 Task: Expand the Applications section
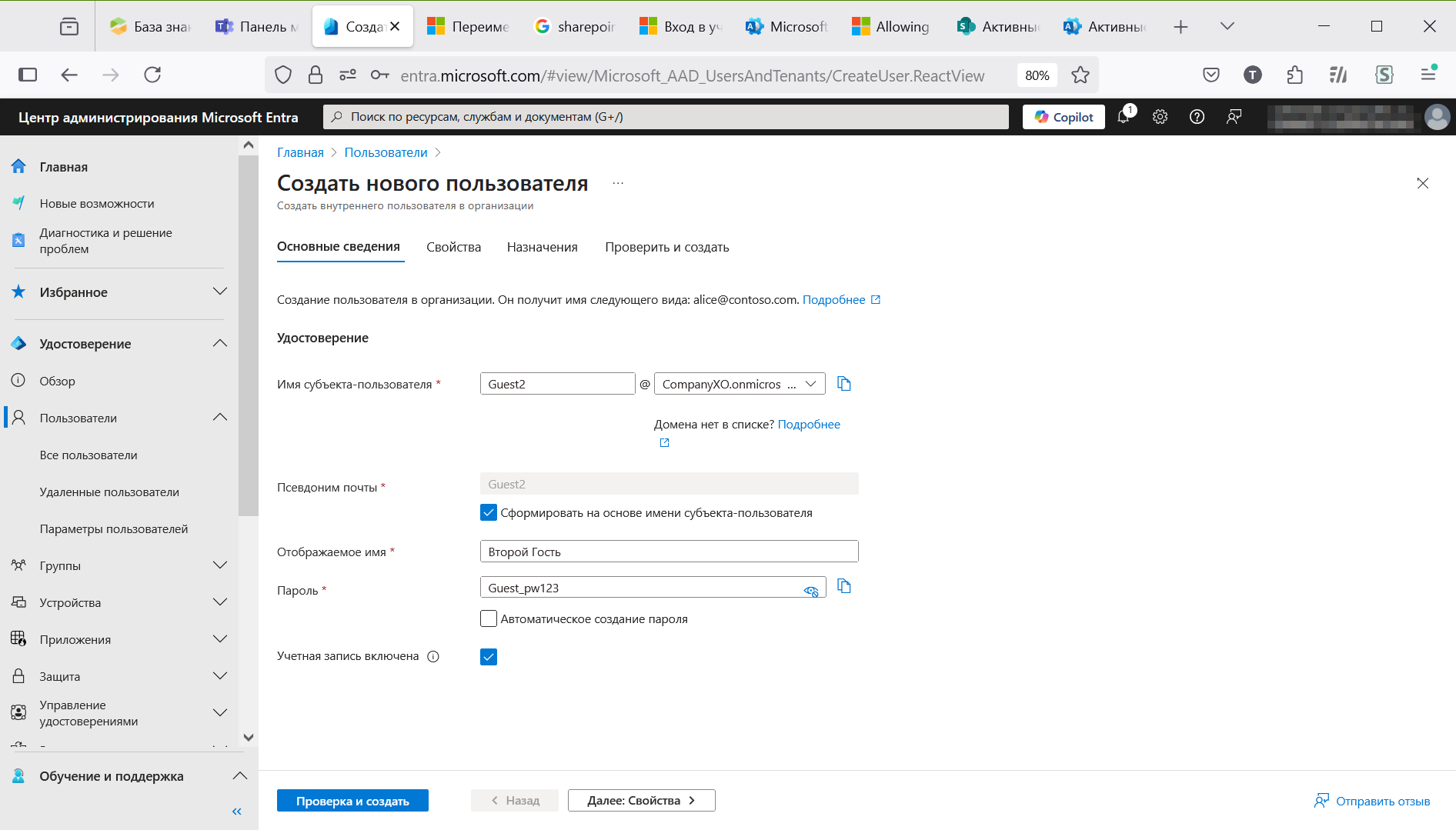coord(220,639)
